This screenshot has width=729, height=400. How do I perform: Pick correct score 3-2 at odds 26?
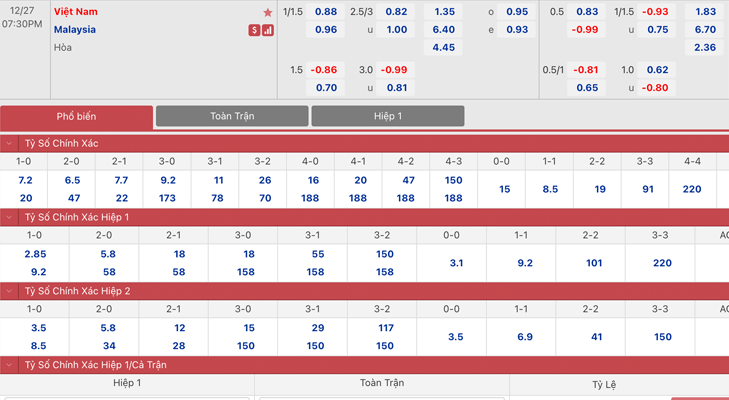pos(265,180)
